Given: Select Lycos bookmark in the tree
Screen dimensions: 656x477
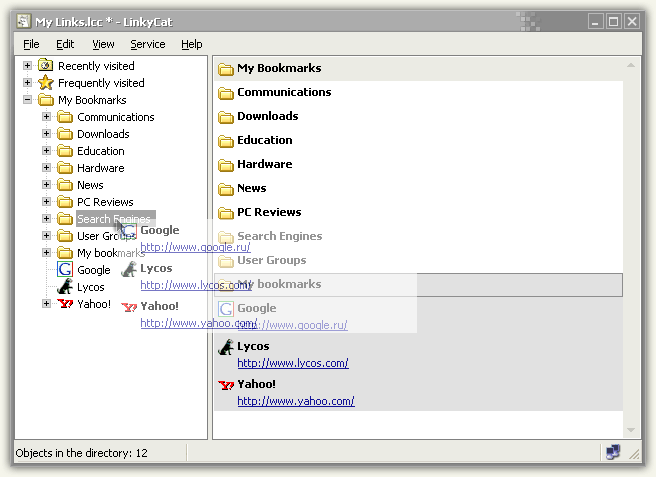Looking at the screenshot, I should (x=91, y=287).
